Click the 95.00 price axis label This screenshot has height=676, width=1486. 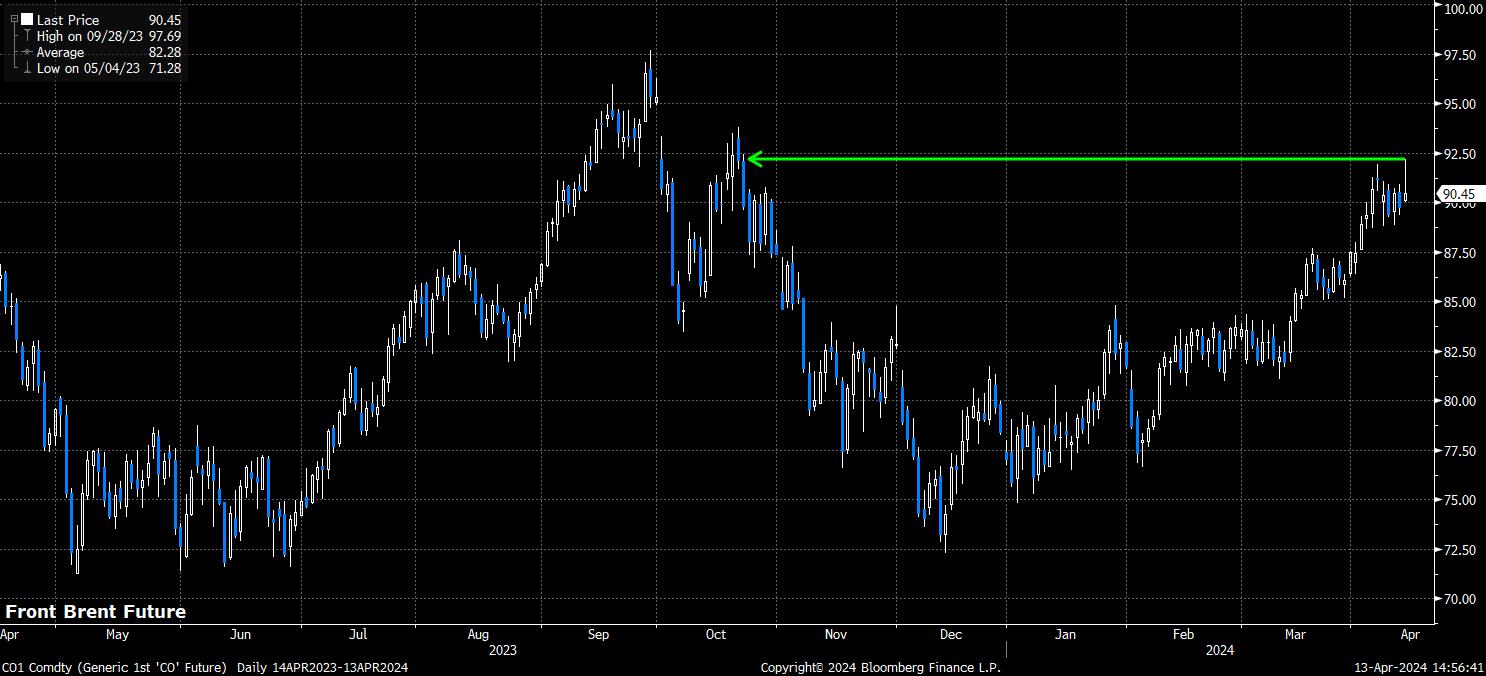1462,104
